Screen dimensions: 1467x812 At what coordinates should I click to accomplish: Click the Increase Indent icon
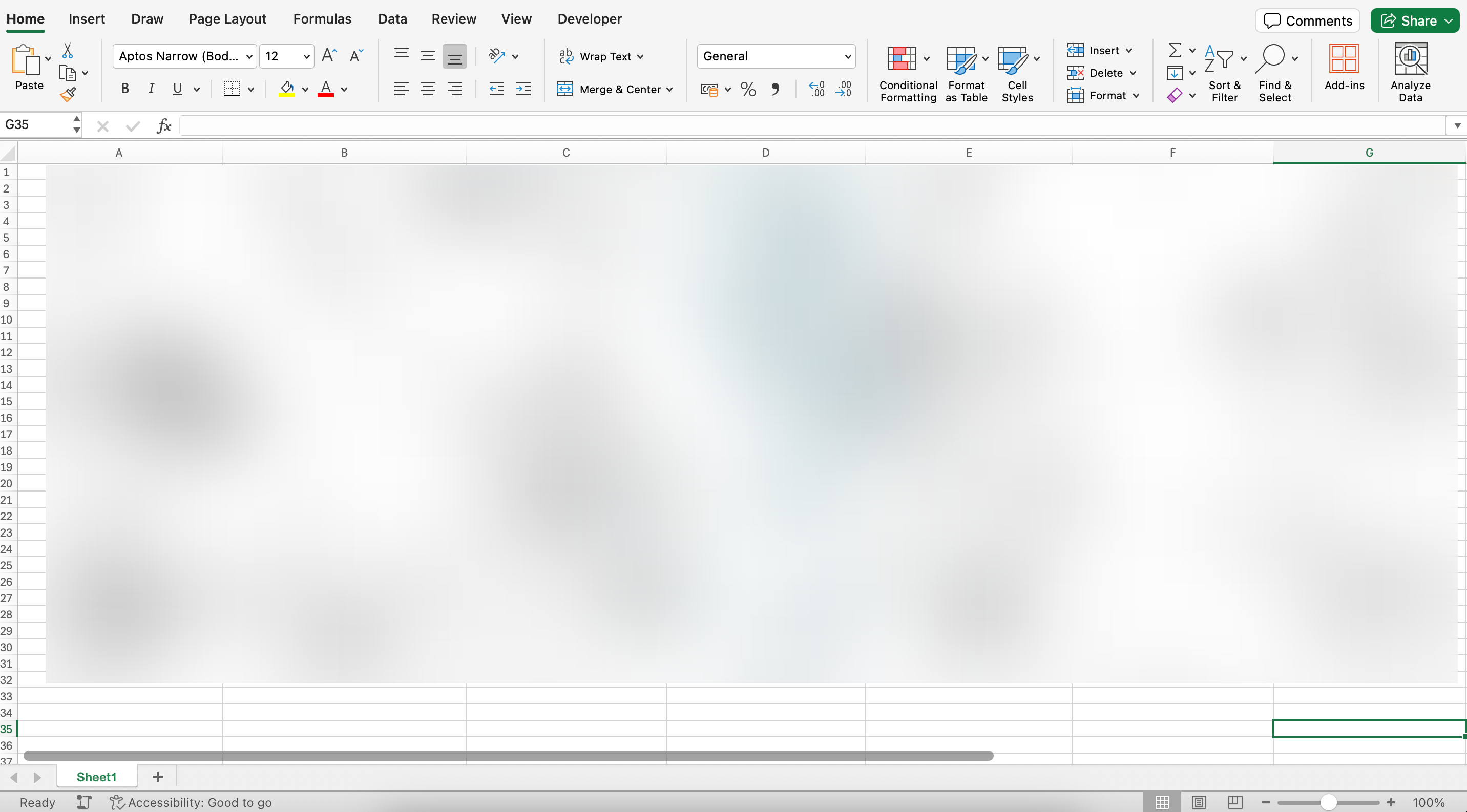coord(523,89)
